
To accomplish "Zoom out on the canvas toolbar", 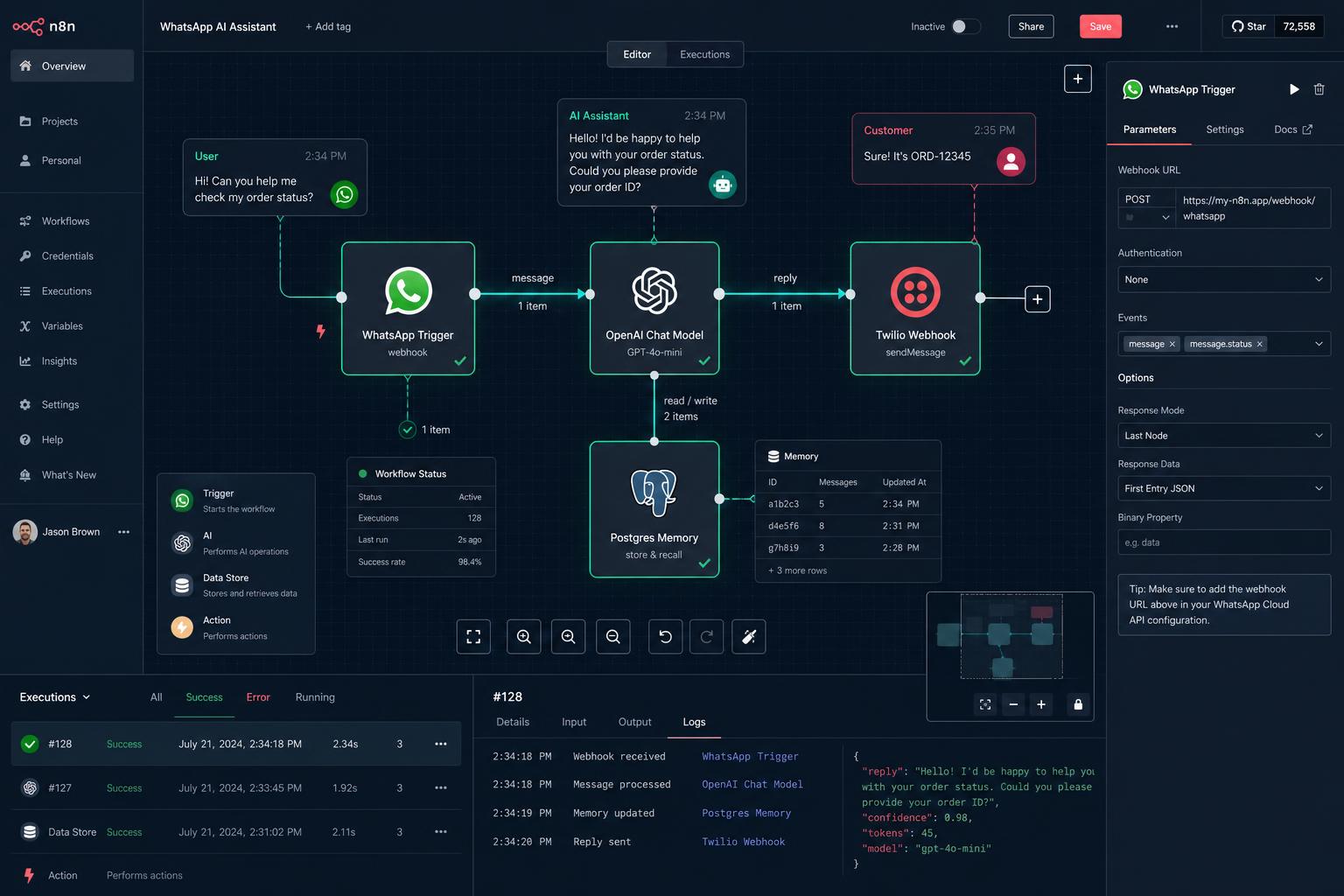I will point(612,636).
